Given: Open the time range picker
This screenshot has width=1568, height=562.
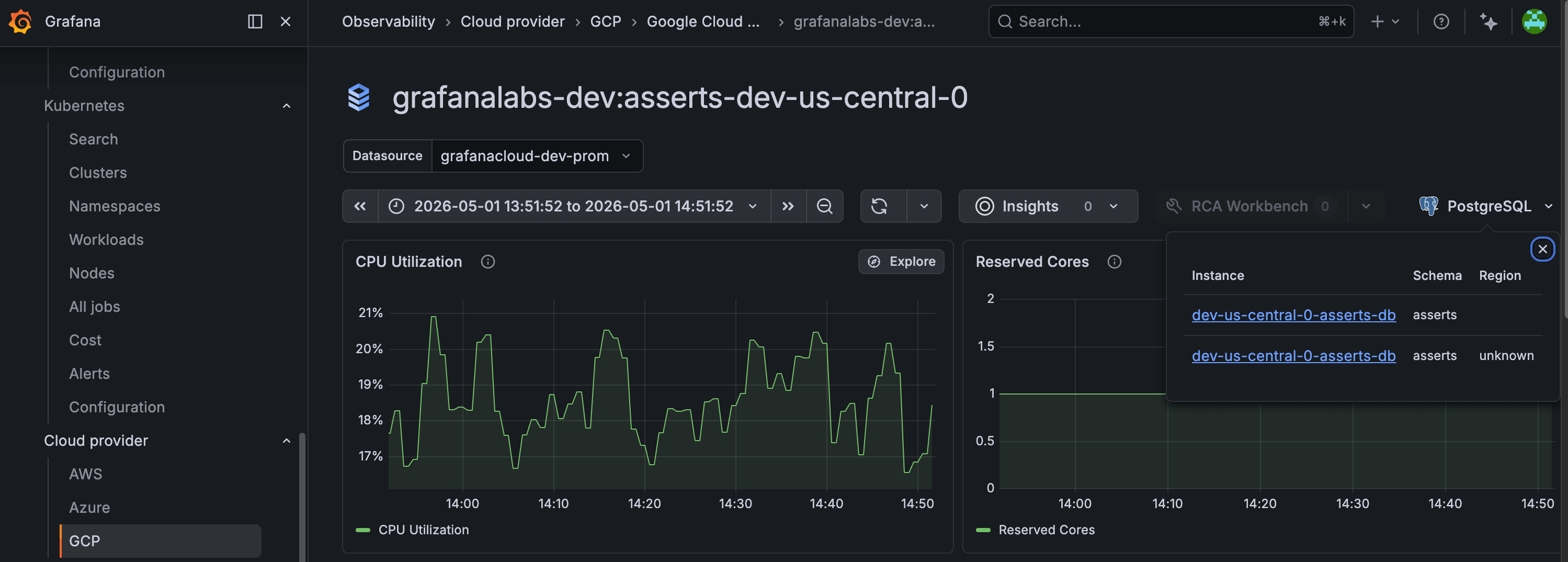Looking at the screenshot, I should (574, 206).
